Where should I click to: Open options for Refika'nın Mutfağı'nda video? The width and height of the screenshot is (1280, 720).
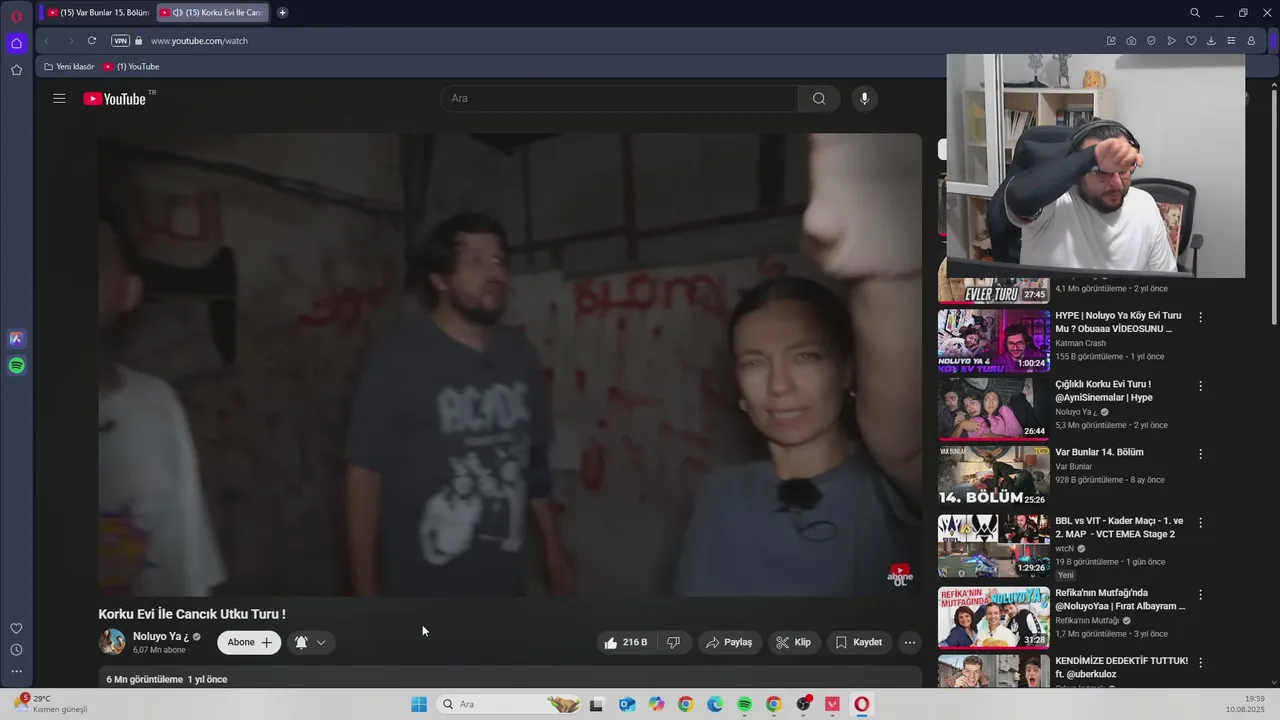click(1201, 594)
